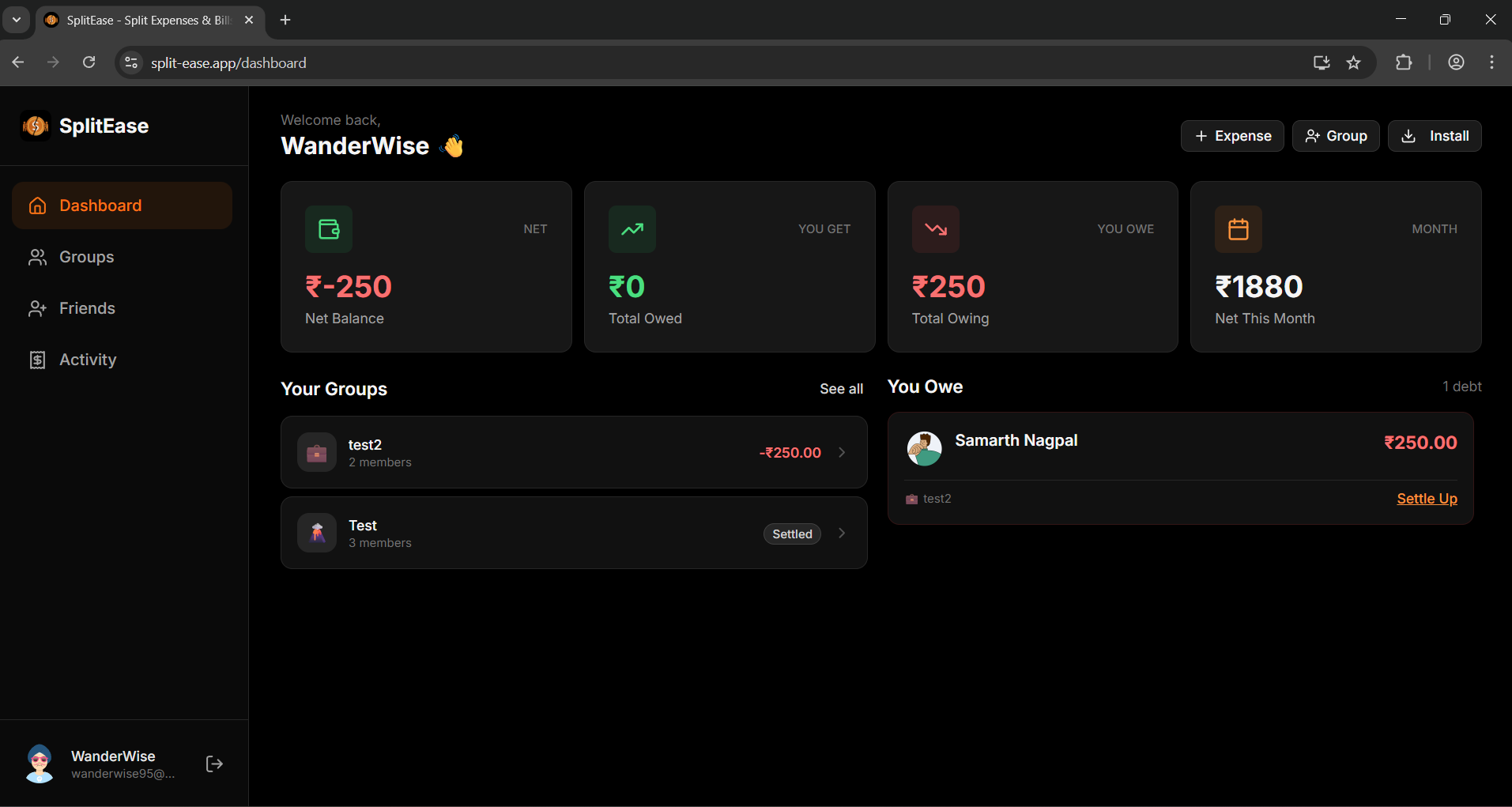1512x807 pixels.
Task: Click the WanderWise profile avatar
Action: (40, 764)
